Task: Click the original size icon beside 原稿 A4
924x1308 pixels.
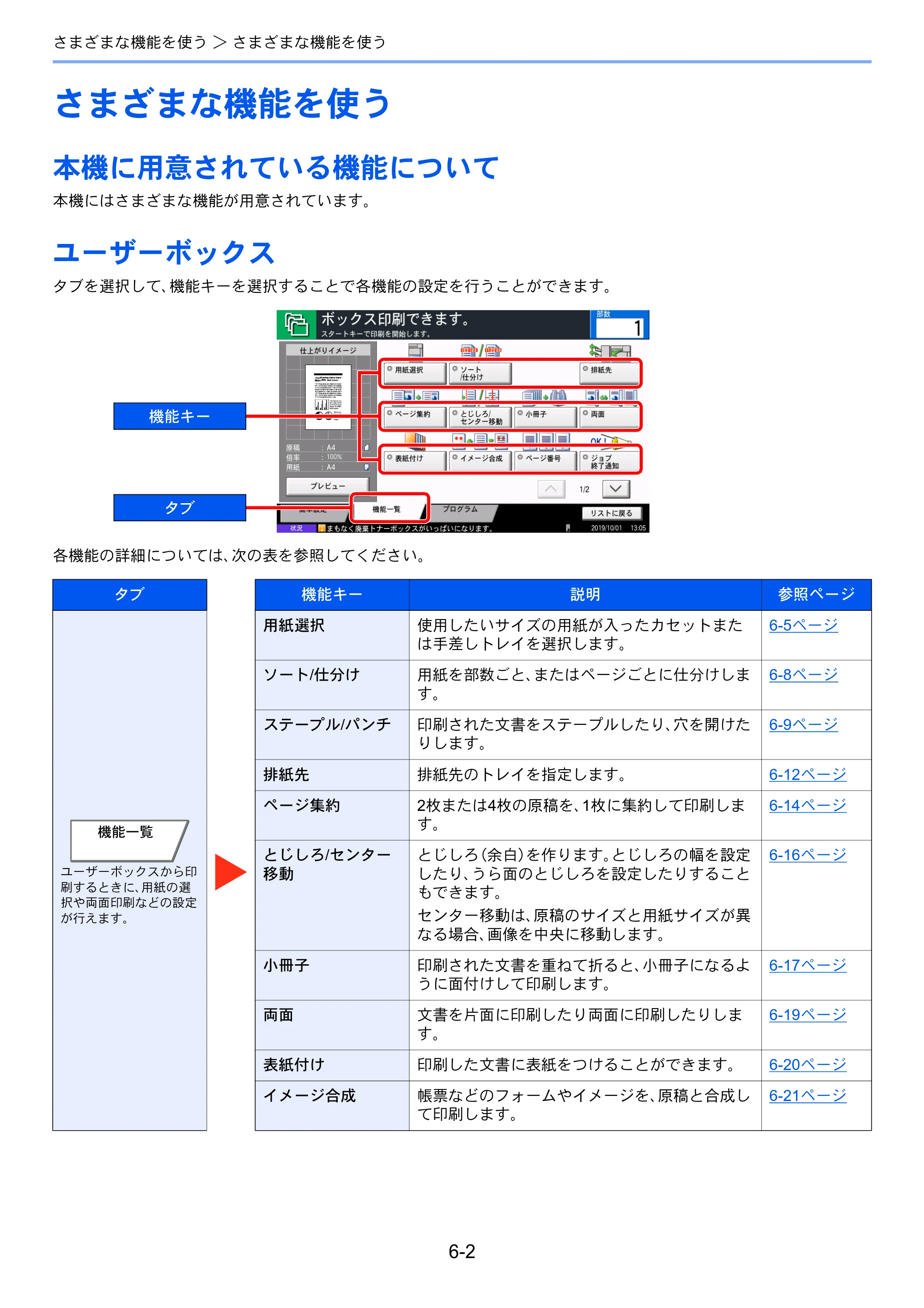Action: tap(367, 447)
